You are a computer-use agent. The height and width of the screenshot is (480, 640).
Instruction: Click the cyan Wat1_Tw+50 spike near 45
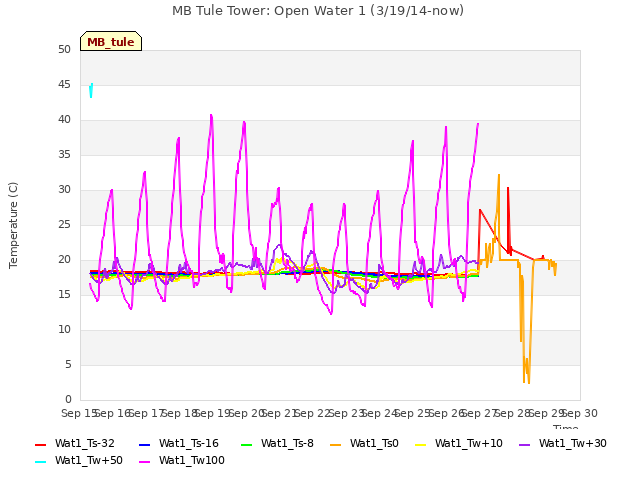91,90
